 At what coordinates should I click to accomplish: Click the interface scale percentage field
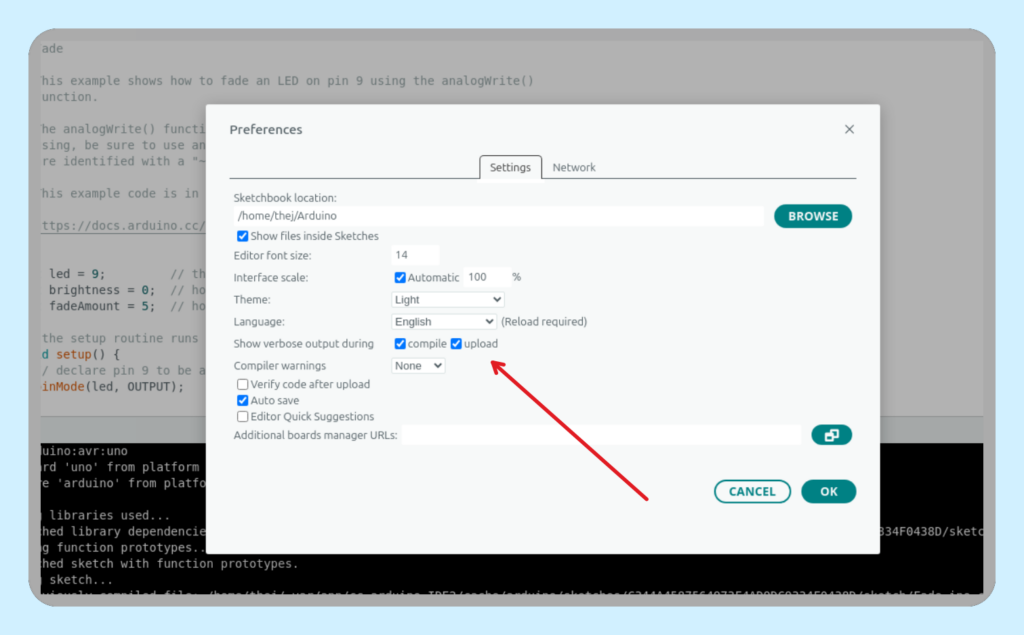coord(486,277)
